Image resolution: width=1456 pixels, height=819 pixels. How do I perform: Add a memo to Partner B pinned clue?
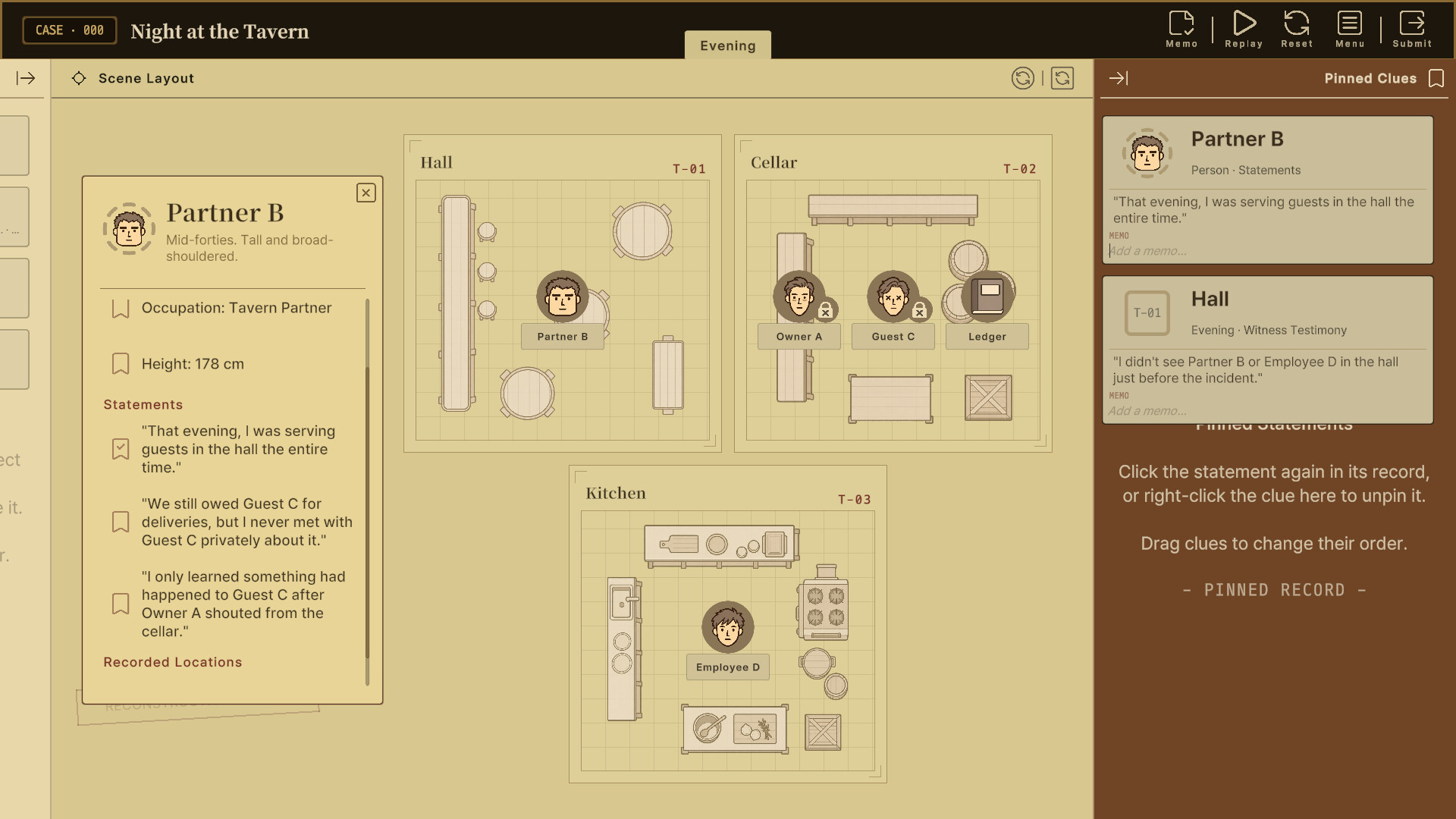click(x=1266, y=251)
